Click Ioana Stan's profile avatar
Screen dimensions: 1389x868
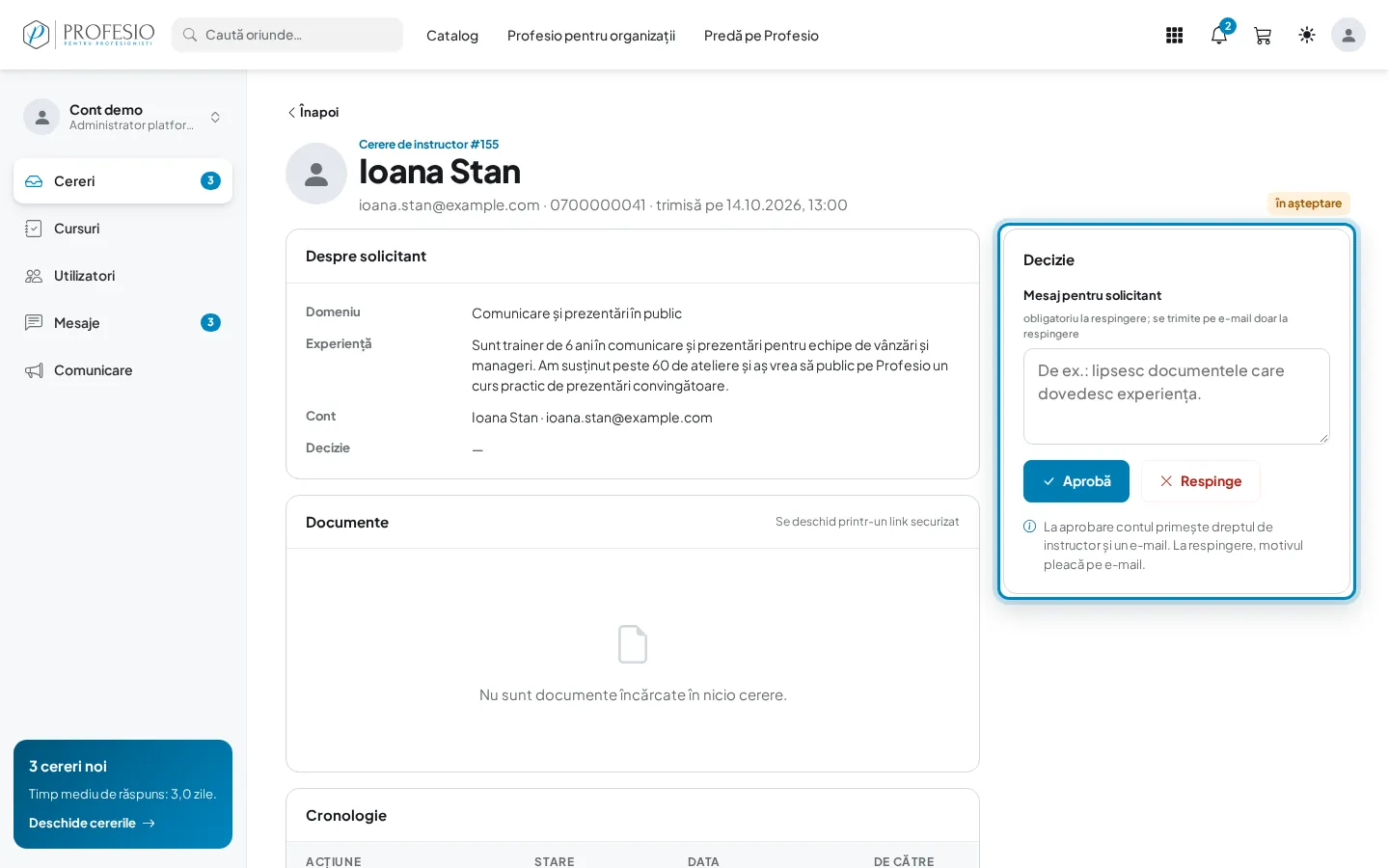pos(316,174)
